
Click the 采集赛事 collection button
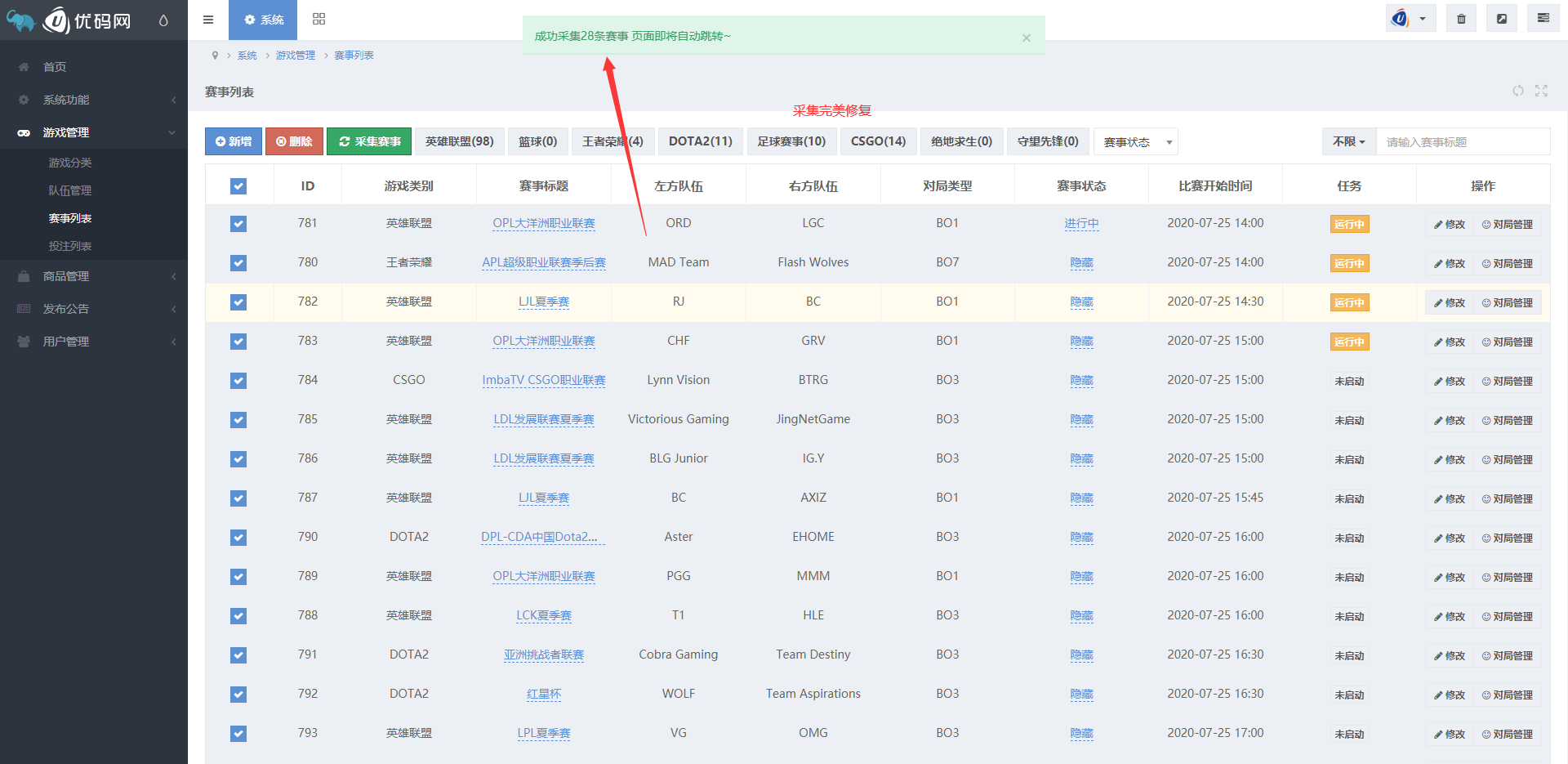coord(368,141)
